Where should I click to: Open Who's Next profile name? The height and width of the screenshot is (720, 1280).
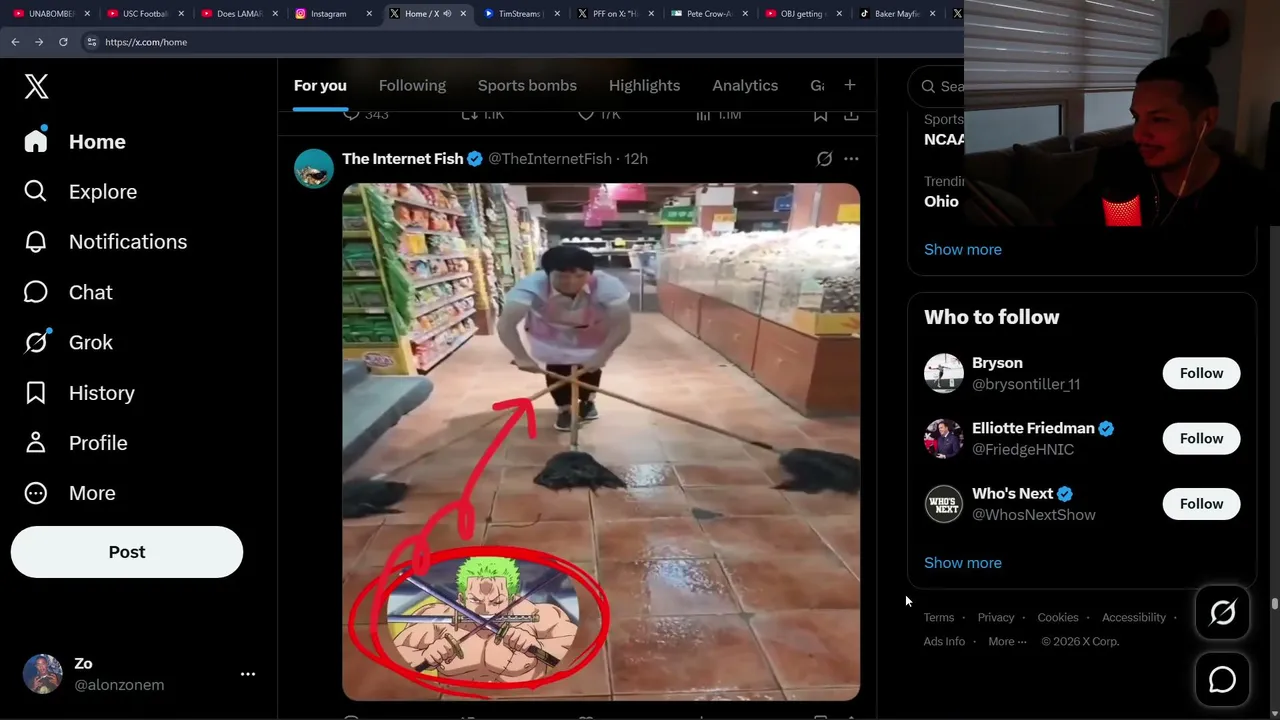(1012, 493)
